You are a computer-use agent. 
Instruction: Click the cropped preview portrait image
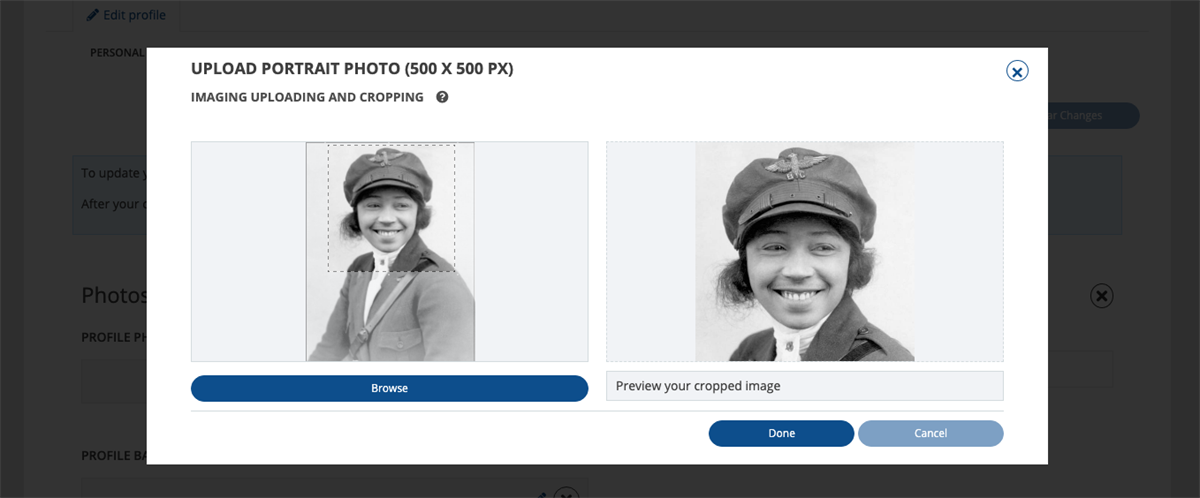(x=804, y=251)
